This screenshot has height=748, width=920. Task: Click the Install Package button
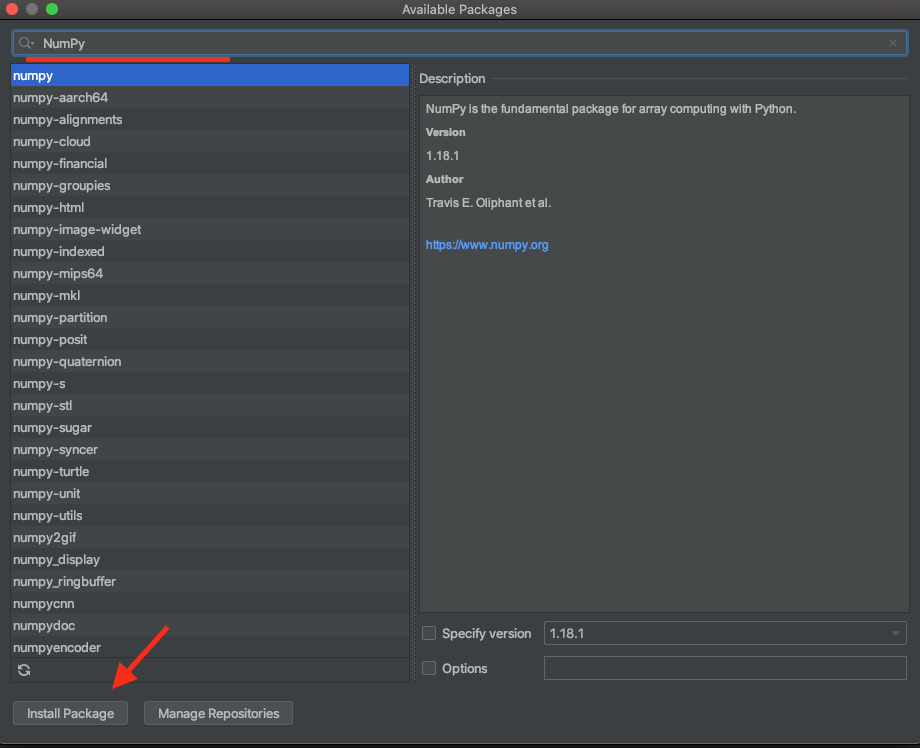click(70, 713)
